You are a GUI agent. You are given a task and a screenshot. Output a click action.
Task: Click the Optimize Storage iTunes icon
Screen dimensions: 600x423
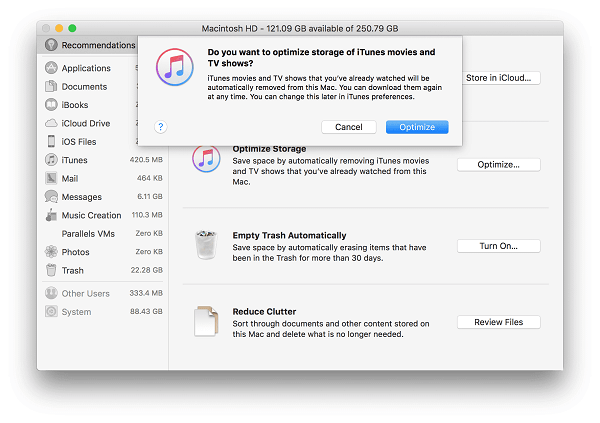coord(206,158)
